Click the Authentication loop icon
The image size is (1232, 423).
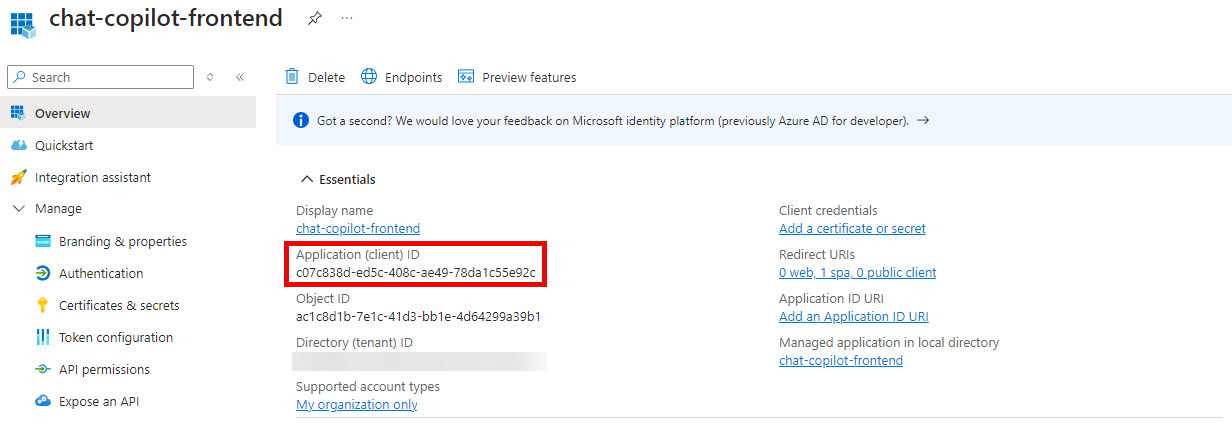pyautogui.click(x=43, y=273)
